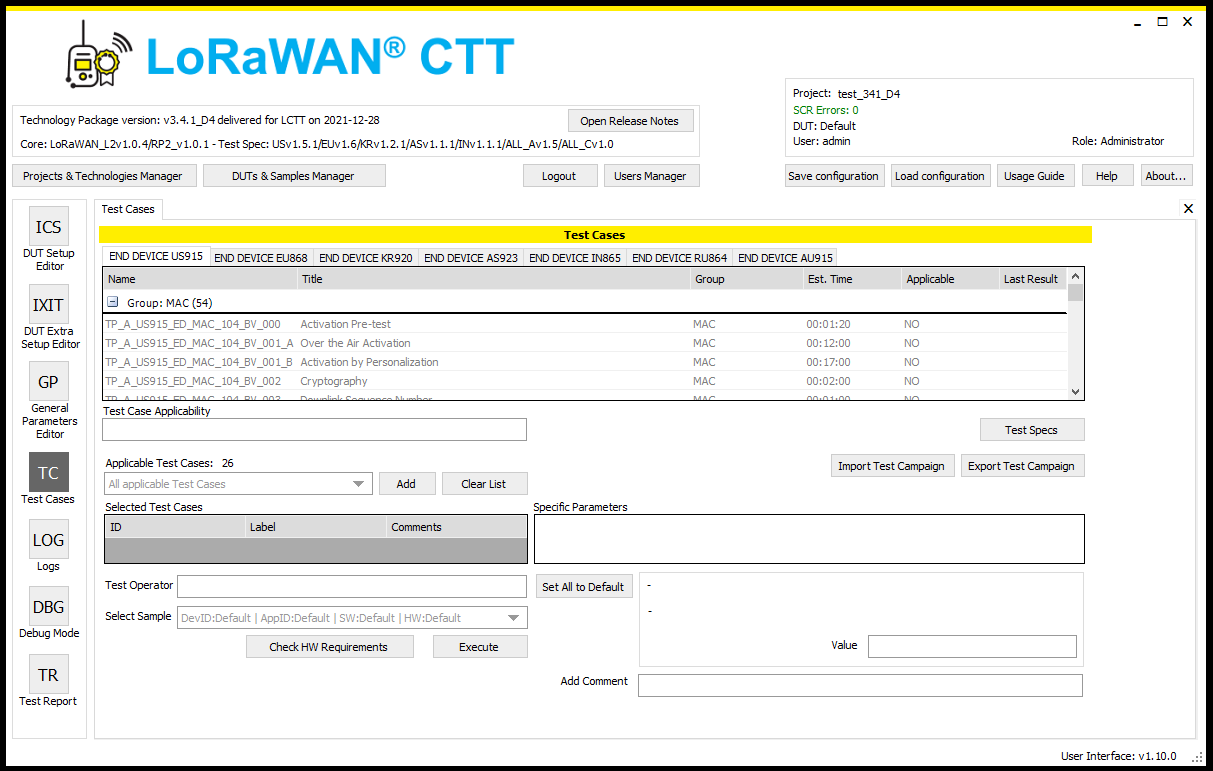Click Set All to Default button
This screenshot has width=1213, height=771.
pyautogui.click(x=583, y=587)
